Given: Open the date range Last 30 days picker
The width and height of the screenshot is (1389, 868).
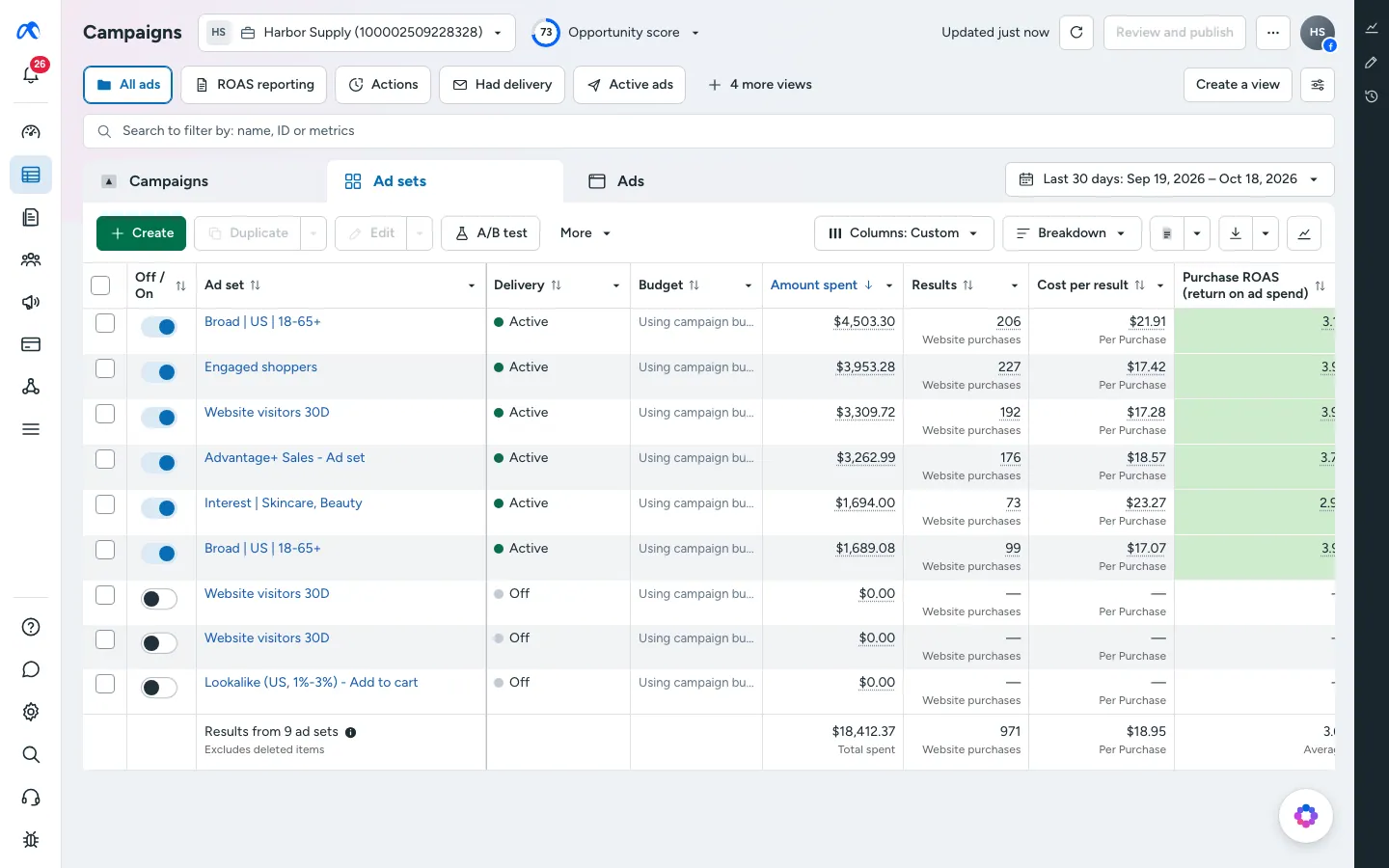Looking at the screenshot, I should [1170, 179].
